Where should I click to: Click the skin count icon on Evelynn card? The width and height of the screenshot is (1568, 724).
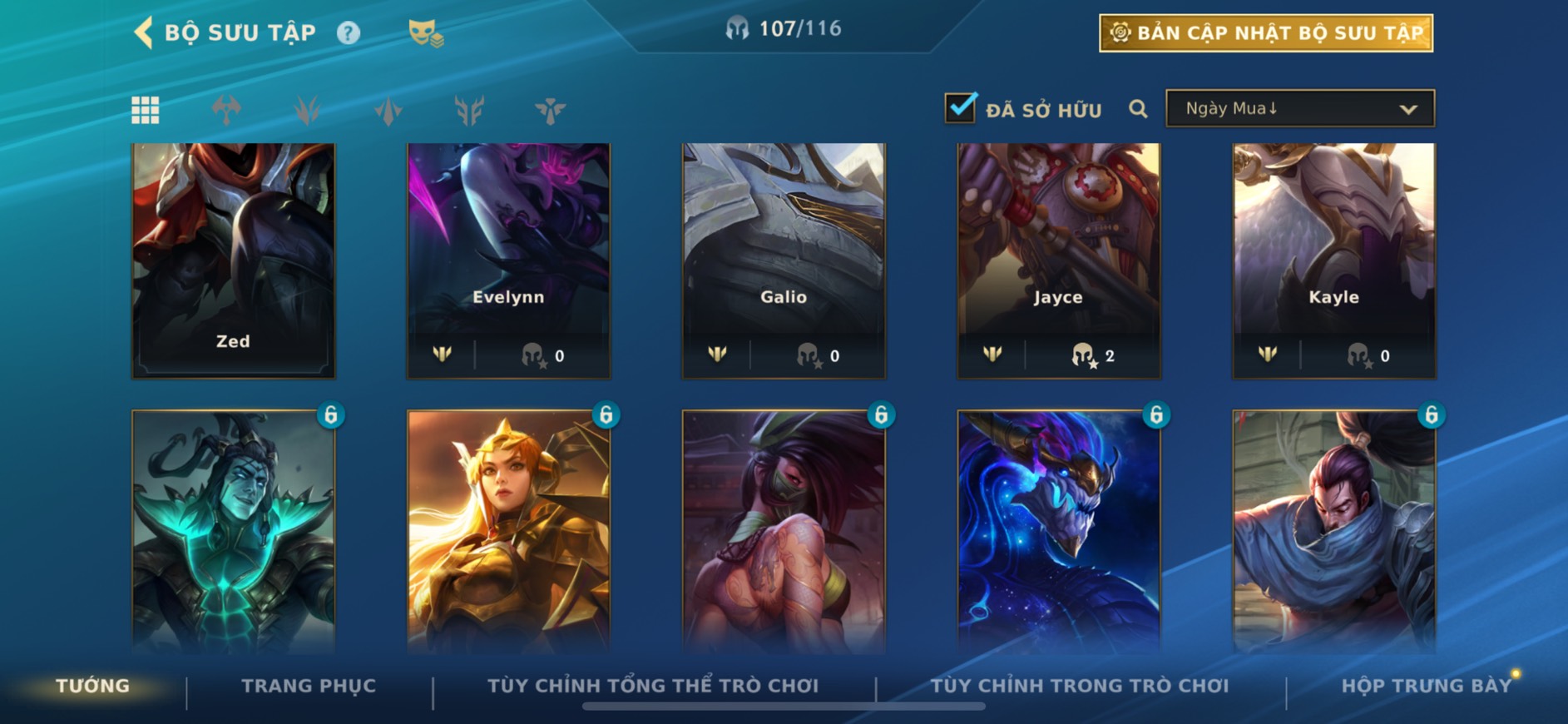coord(533,355)
